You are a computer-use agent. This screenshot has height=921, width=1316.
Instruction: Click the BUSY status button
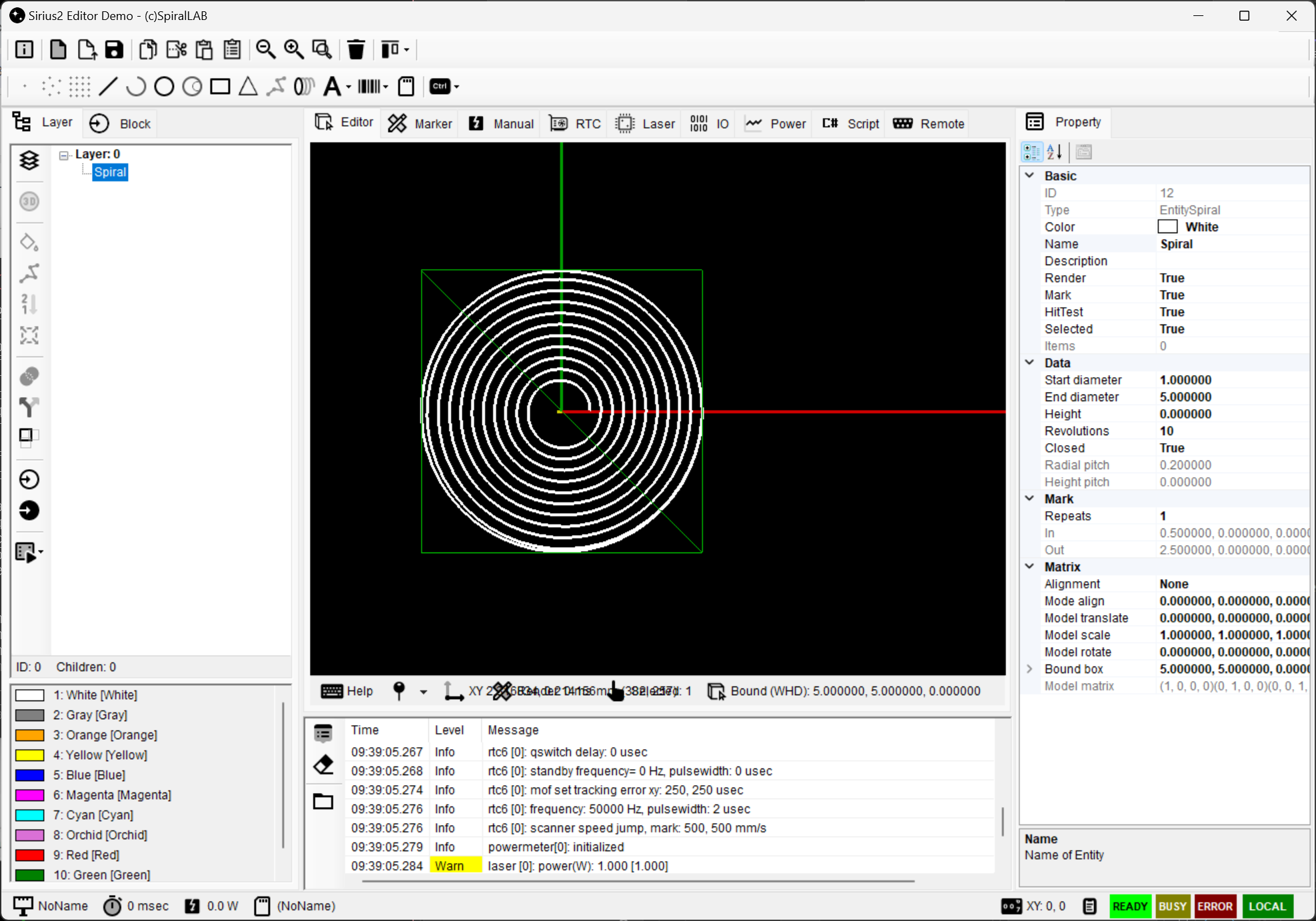(x=1173, y=906)
